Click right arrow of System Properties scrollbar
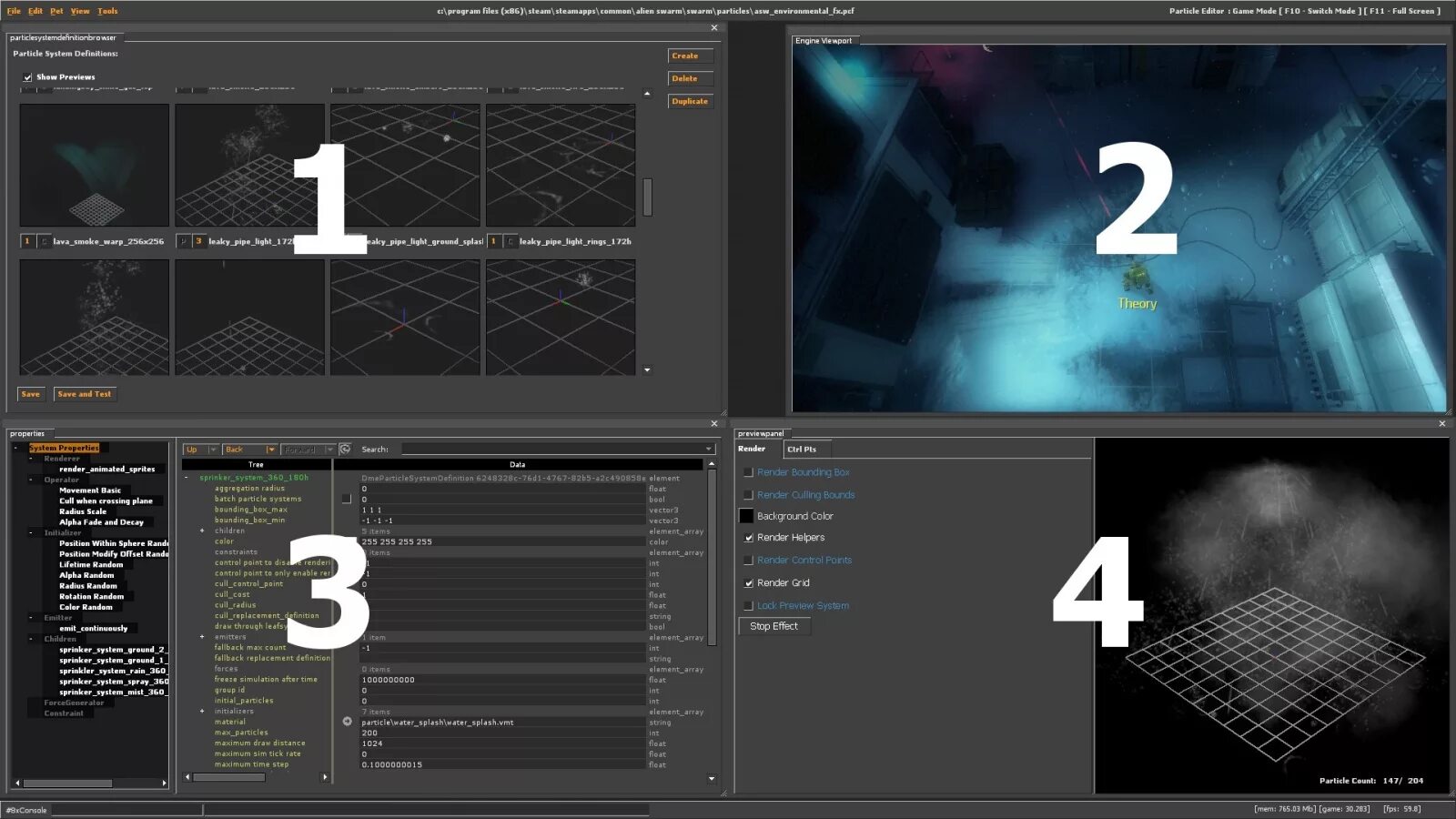The height and width of the screenshot is (819, 1456). 164,783
